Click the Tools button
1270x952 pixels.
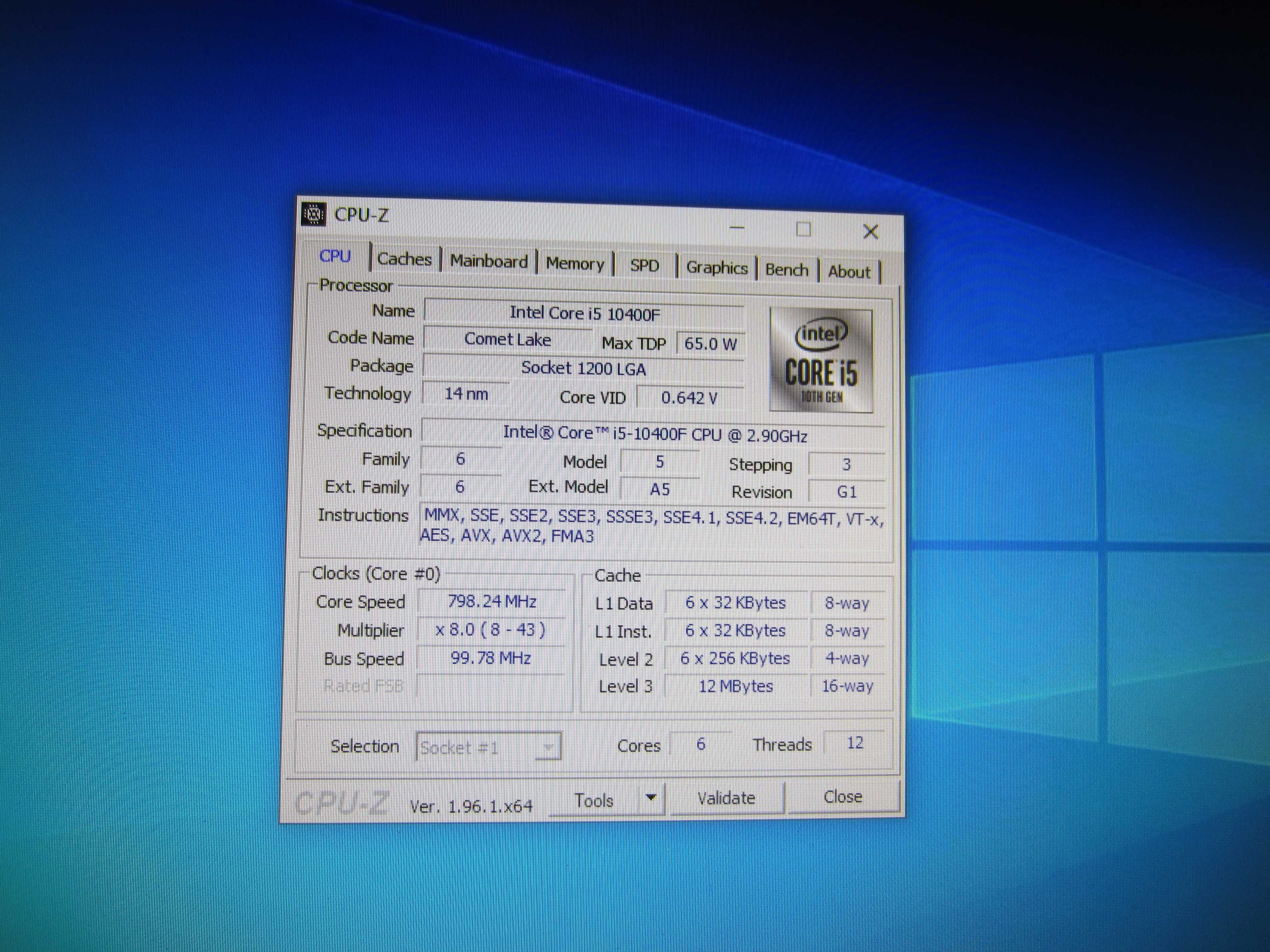tap(594, 800)
